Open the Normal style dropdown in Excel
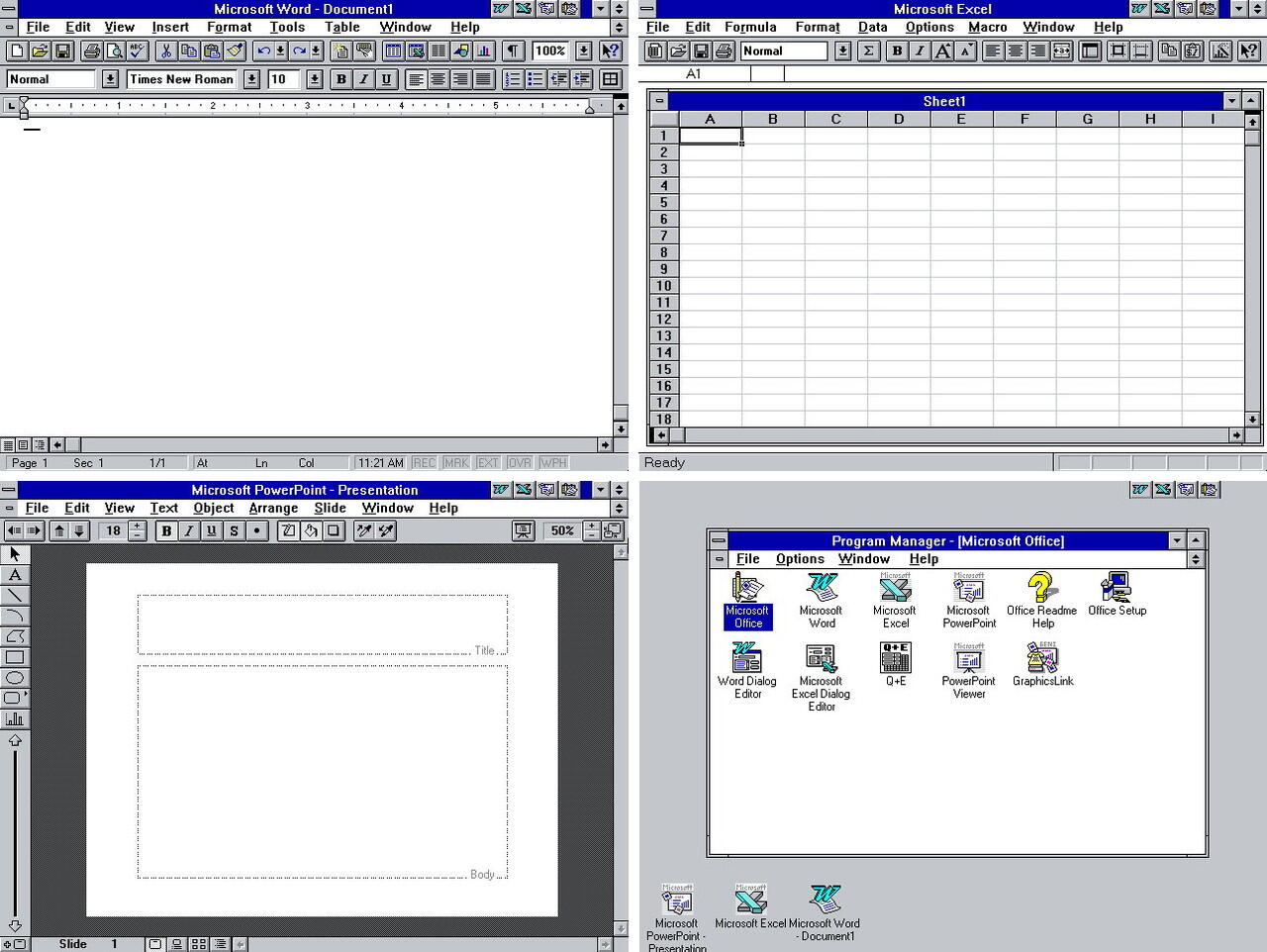 843,50
